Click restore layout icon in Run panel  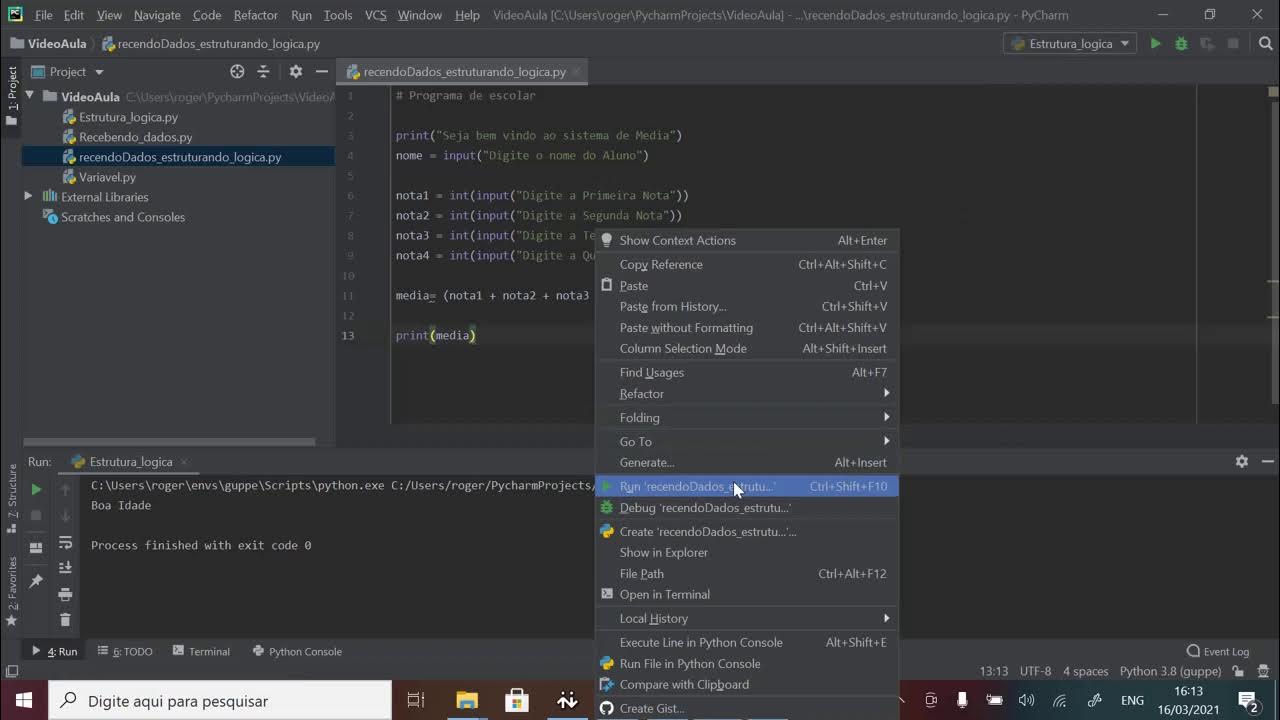coord(36,547)
